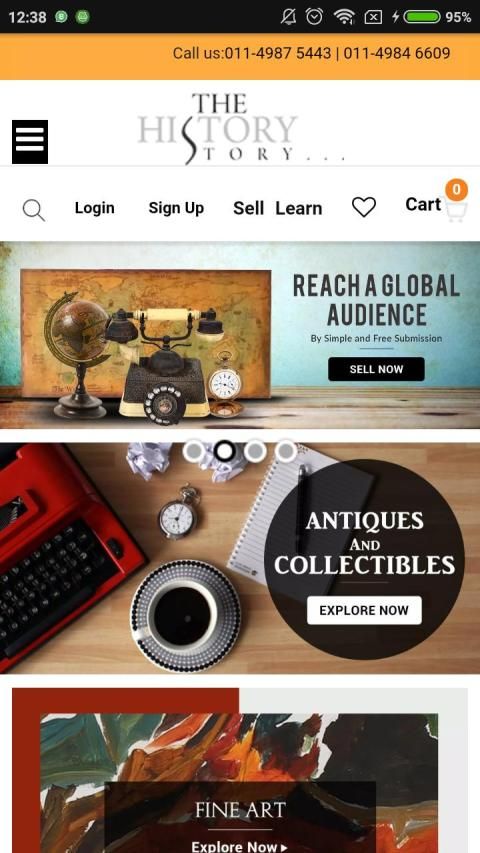Select the third carousel dot
Screen dimensions: 480x853
tap(255, 451)
